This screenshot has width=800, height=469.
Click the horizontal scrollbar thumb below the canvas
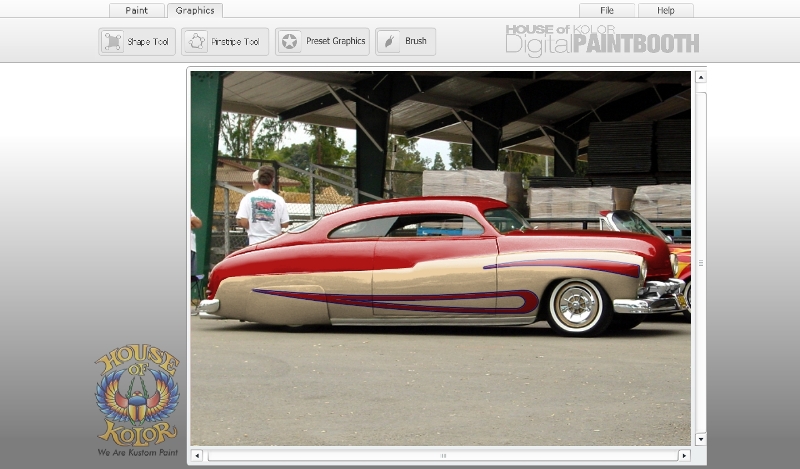click(x=442, y=455)
